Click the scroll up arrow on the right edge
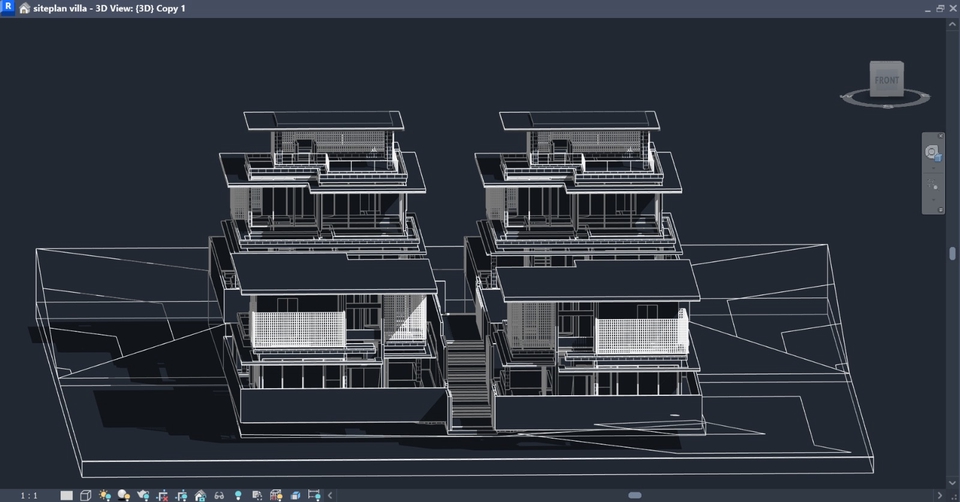 (953, 24)
